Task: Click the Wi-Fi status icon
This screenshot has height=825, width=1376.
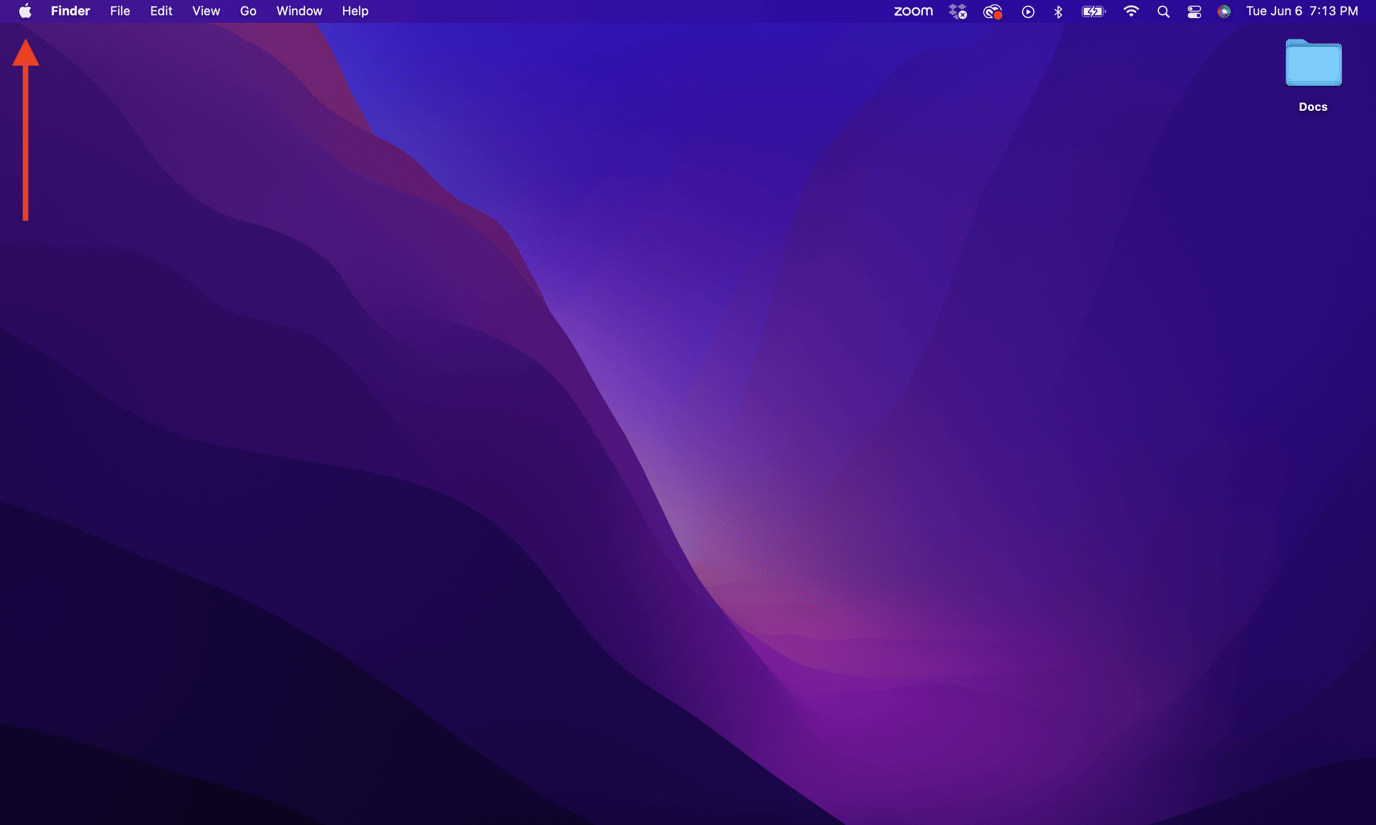Action: (x=1130, y=11)
